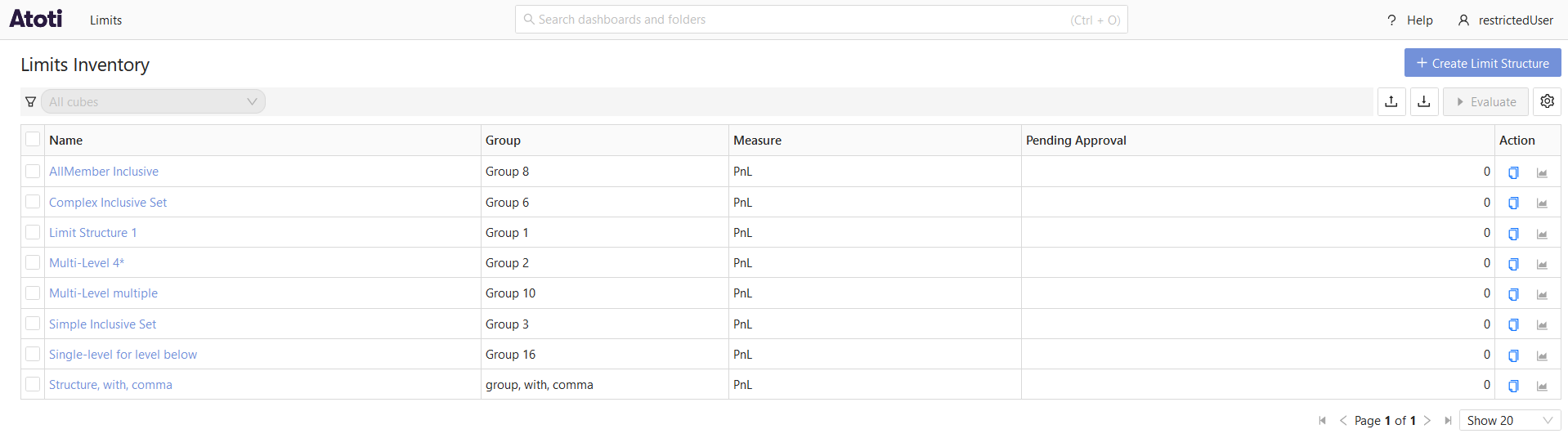Check the Complex Inclusive Set row checkbox
1568x447 pixels.
(33, 202)
